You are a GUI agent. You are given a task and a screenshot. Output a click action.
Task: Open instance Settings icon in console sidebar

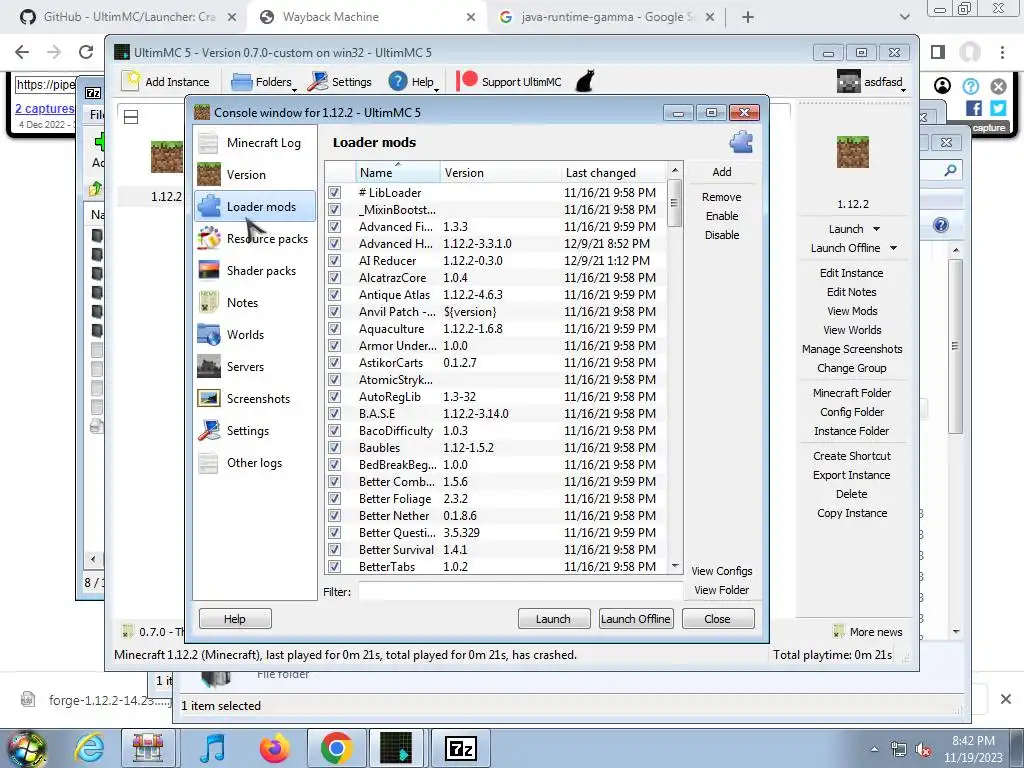click(x=208, y=430)
